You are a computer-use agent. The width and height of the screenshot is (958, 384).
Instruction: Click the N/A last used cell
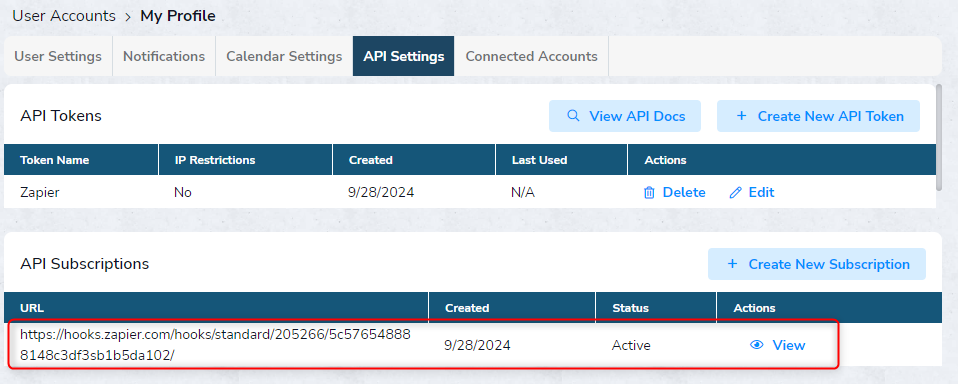[523, 192]
